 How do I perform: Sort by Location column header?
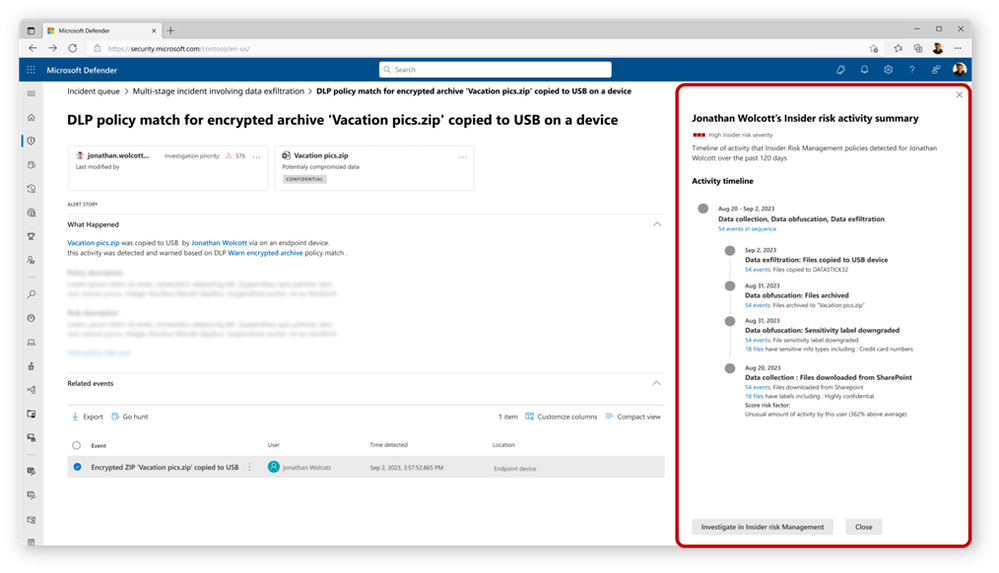(x=503, y=445)
